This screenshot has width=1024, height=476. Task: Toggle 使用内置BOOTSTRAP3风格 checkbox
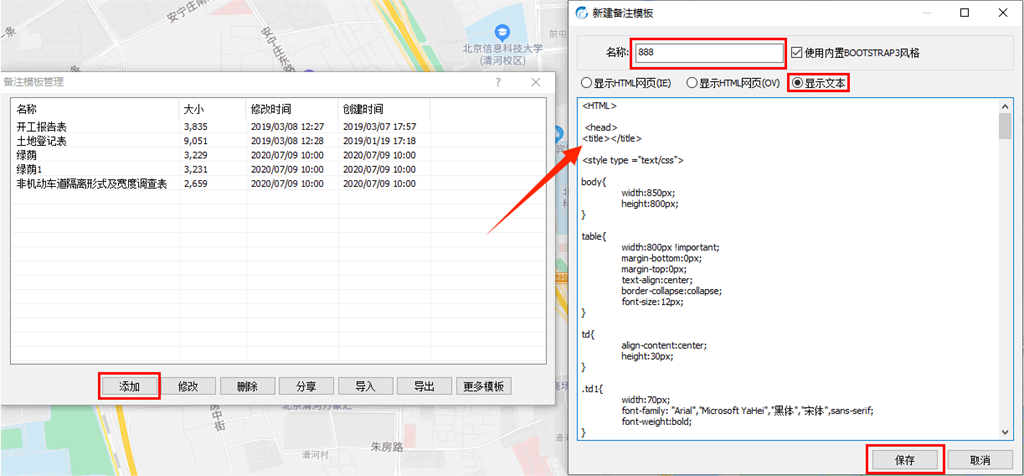click(797, 52)
